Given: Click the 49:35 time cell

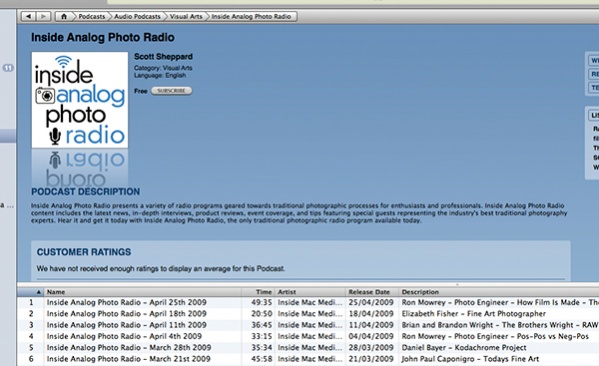Looking at the screenshot, I should (x=262, y=302).
